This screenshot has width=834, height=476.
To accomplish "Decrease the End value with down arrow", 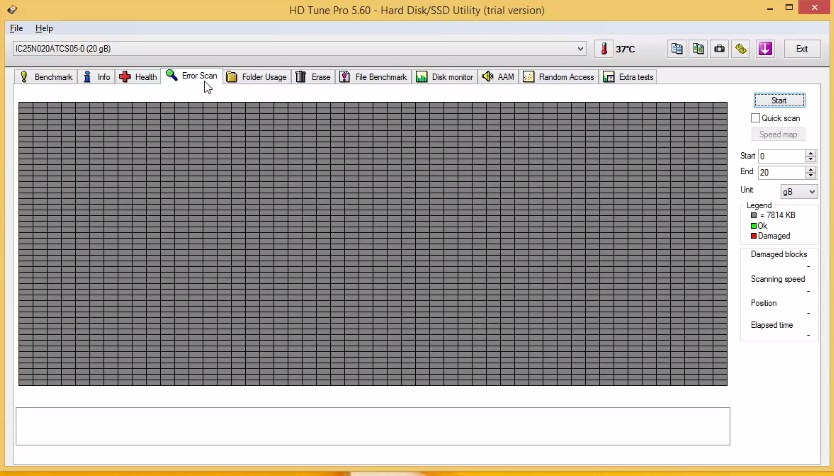I will [811, 175].
